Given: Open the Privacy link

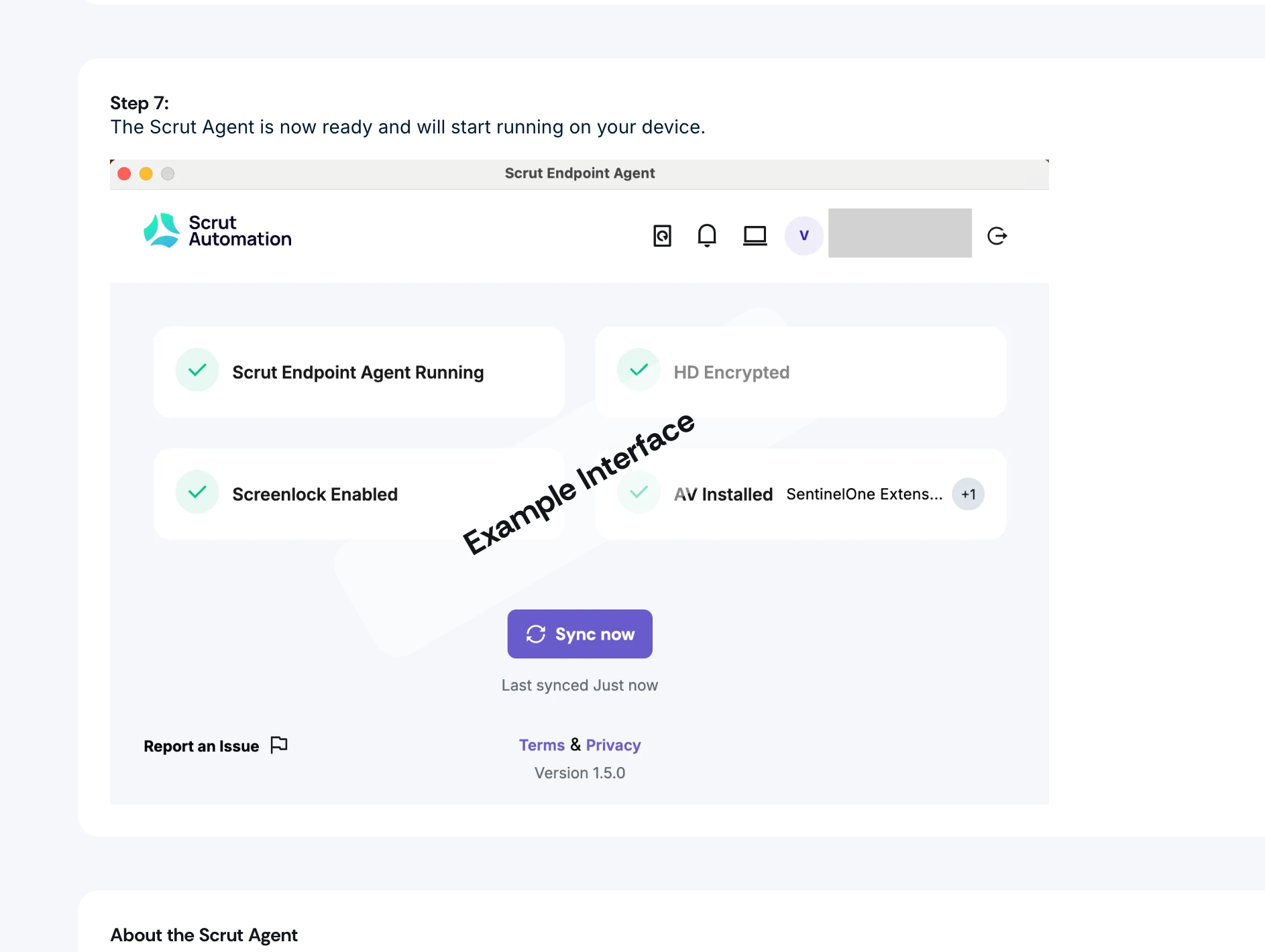Looking at the screenshot, I should (x=613, y=745).
